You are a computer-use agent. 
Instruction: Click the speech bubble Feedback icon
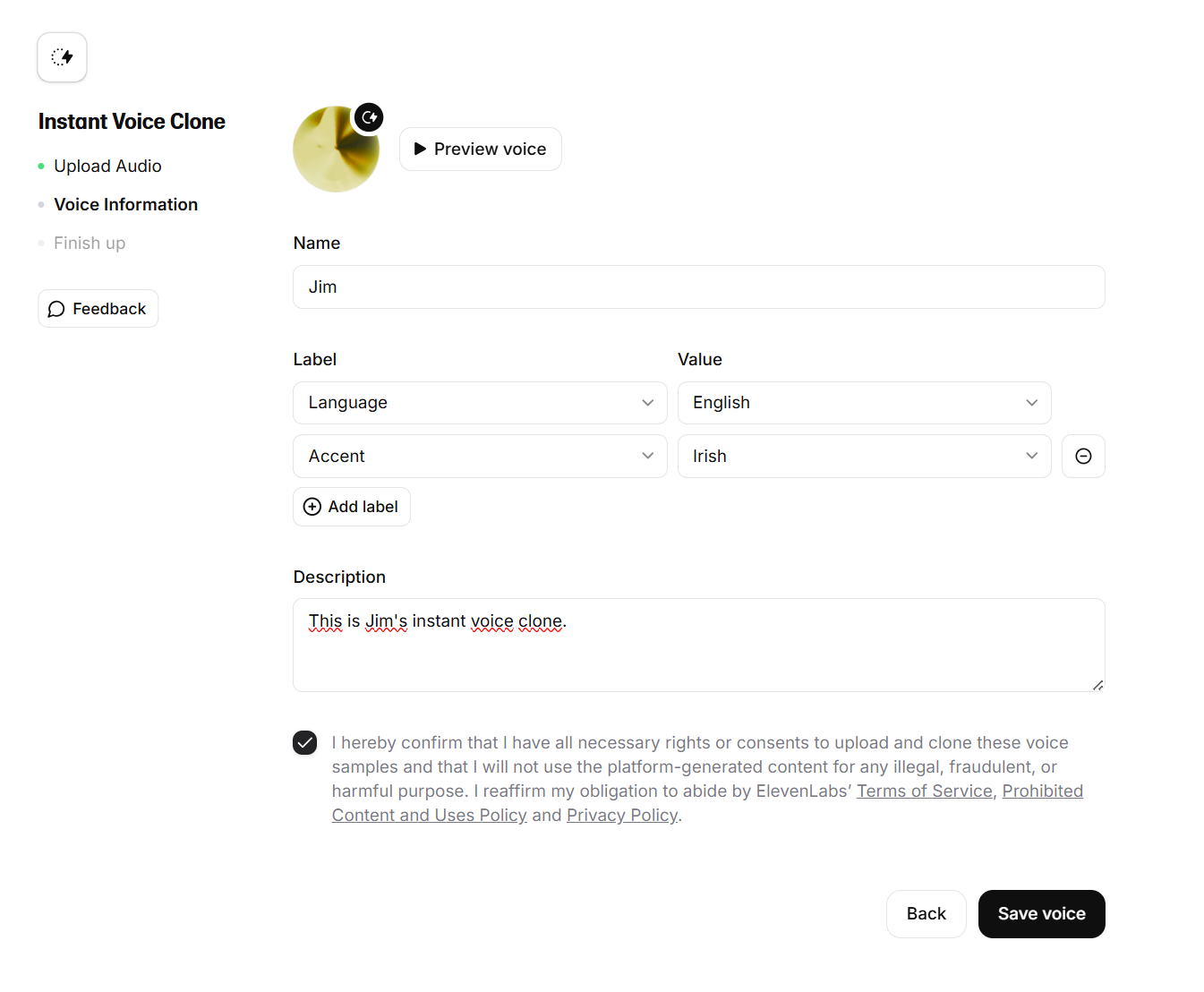pos(56,309)
